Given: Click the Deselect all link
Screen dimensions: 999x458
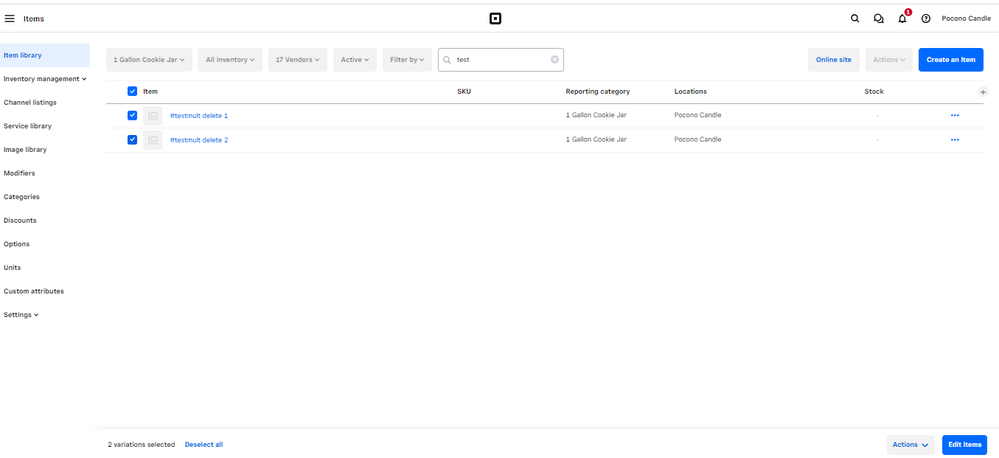Looking at the screenshot, I should [x=204, y=445].
